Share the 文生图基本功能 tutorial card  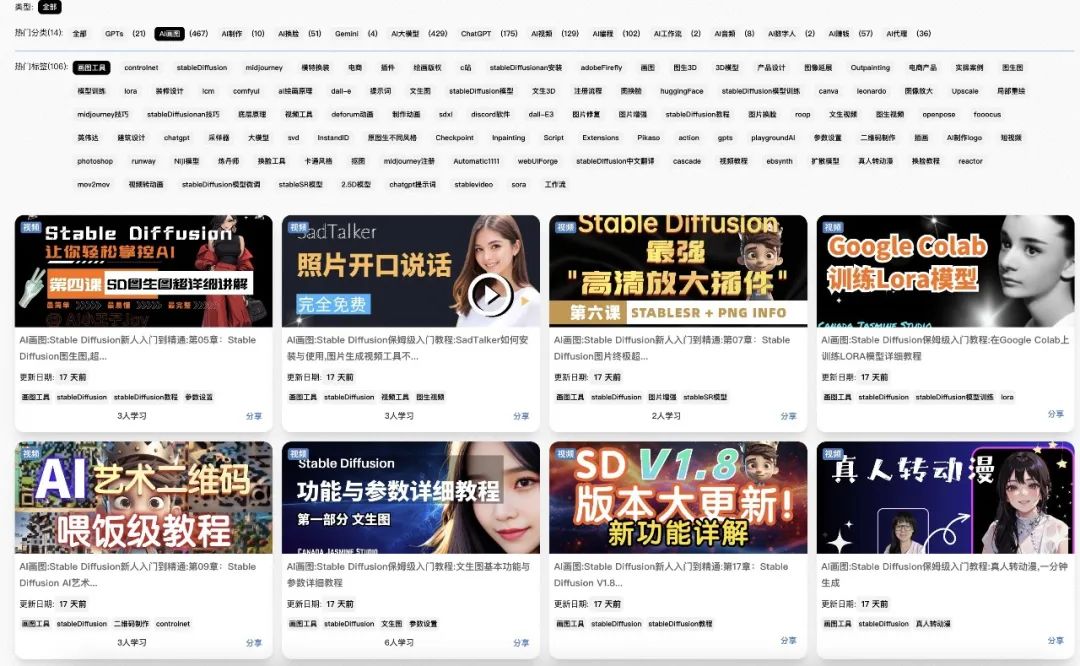pos(521,643)
